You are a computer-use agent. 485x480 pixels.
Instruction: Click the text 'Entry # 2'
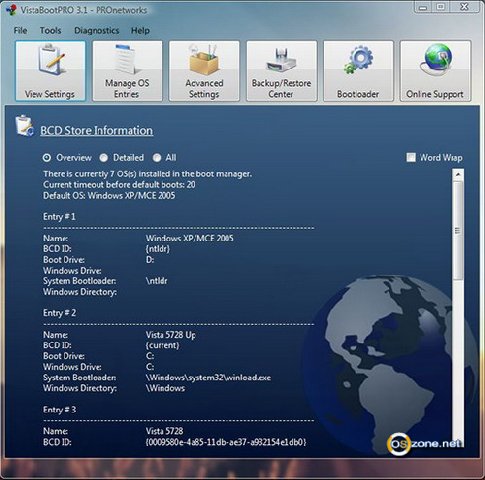tap(59, 313)
